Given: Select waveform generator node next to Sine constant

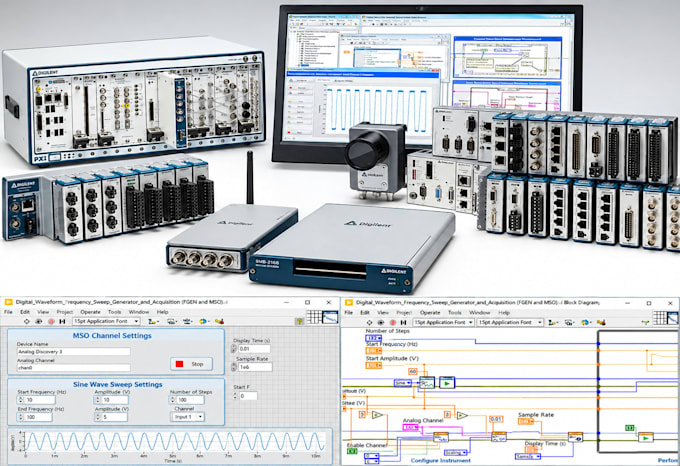Looking at the screenshot, I should (427, 383).
